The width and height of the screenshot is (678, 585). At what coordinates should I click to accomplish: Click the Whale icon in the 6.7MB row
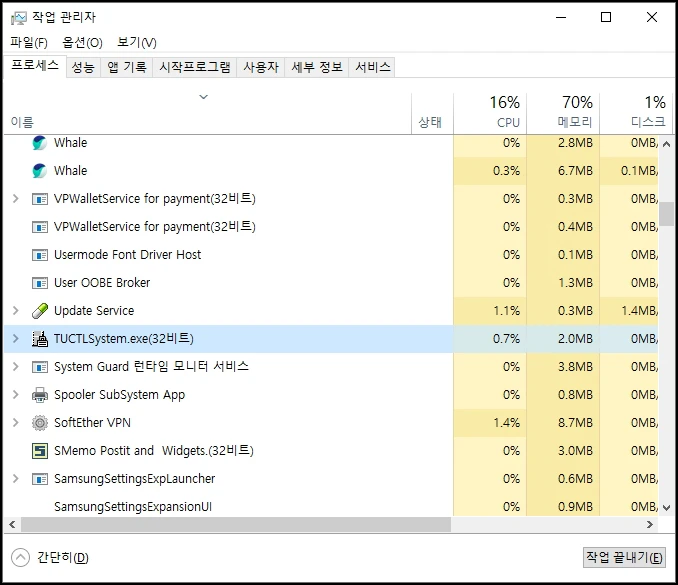(x=39, y=171)
